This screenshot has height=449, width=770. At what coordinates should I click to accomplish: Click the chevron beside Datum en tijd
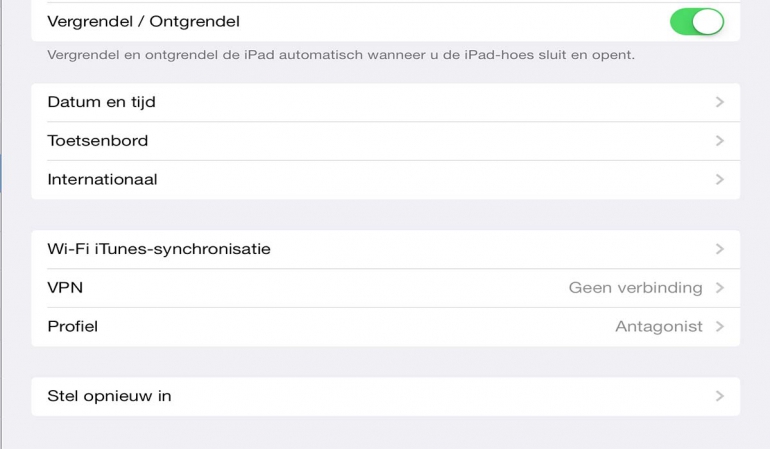tap(719, 102)
